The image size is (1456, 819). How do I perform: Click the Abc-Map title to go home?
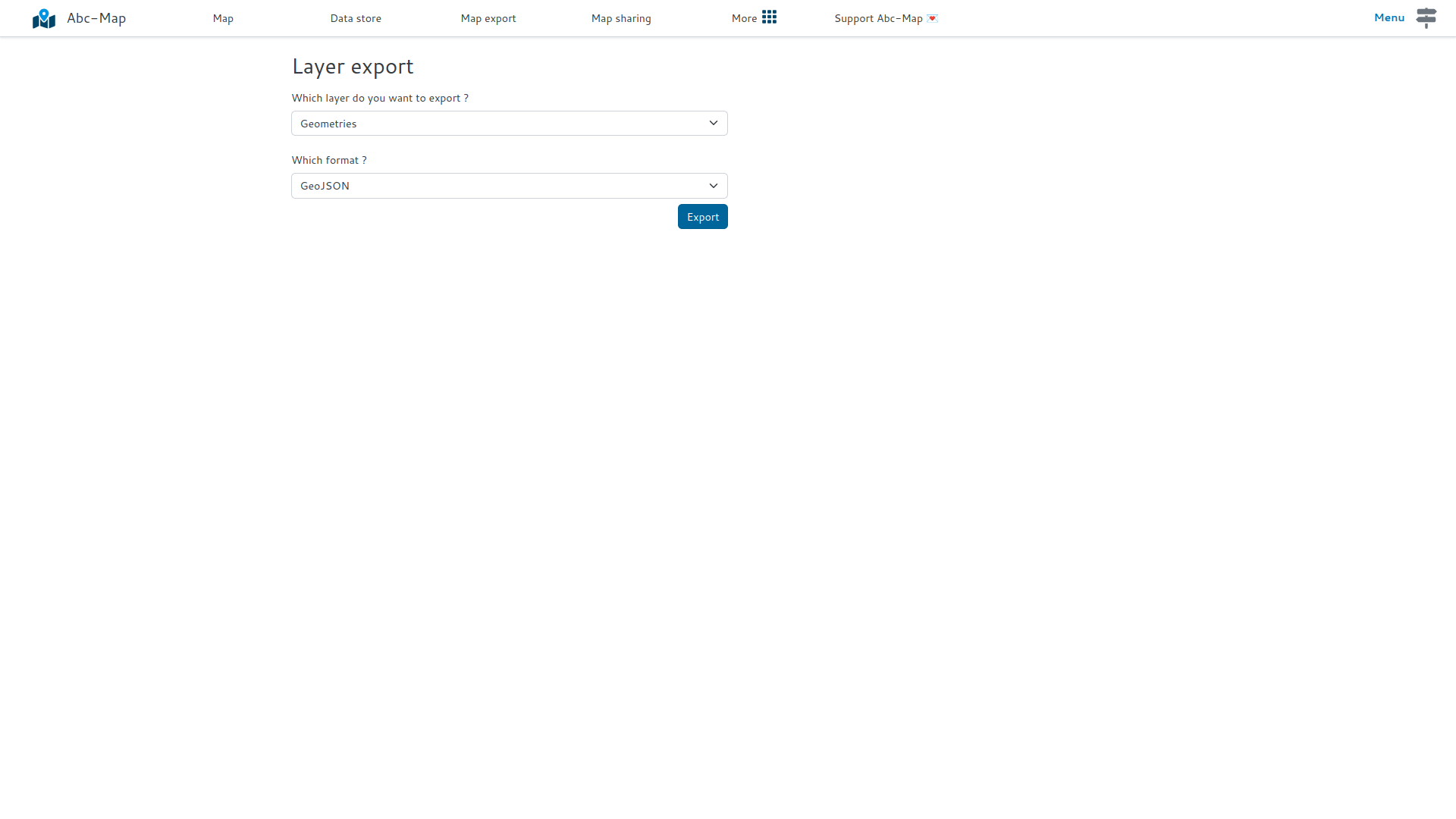coord(96,17)
